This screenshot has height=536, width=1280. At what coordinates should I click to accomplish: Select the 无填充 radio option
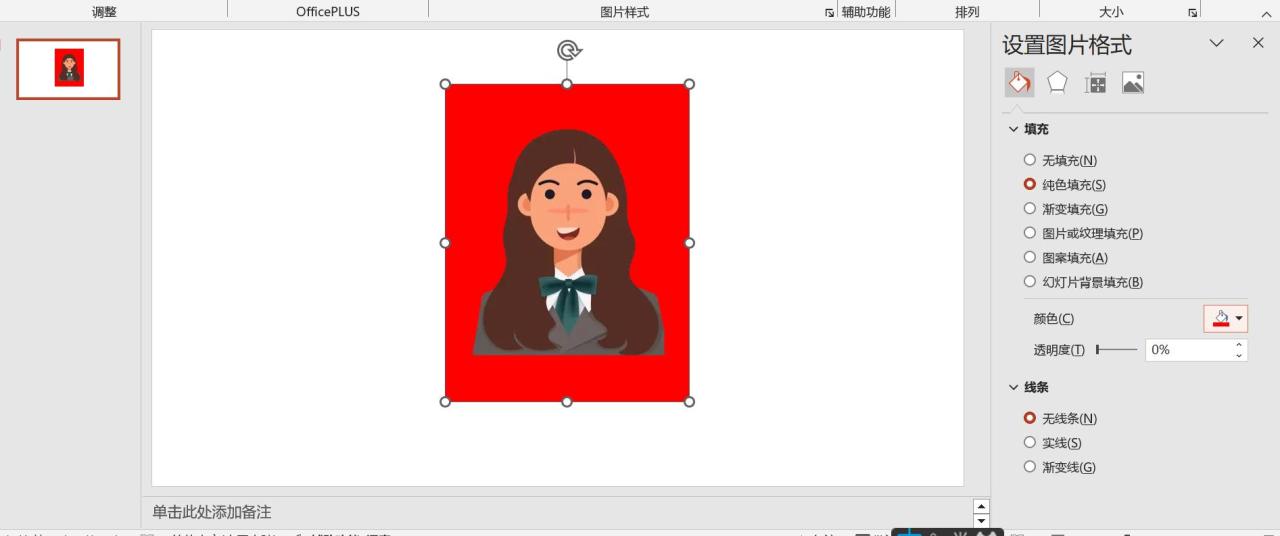click(1030, 160)
